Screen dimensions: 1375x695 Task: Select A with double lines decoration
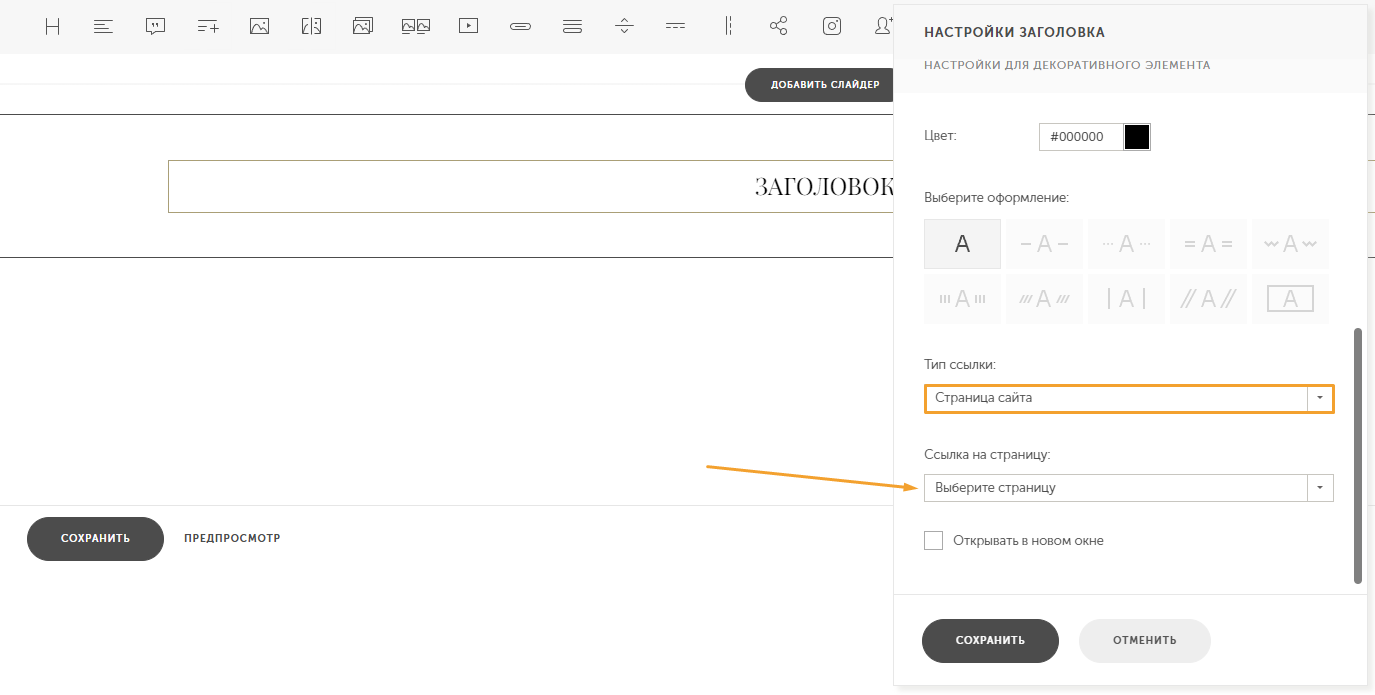pyautogui.click(x=1208, y=244)
